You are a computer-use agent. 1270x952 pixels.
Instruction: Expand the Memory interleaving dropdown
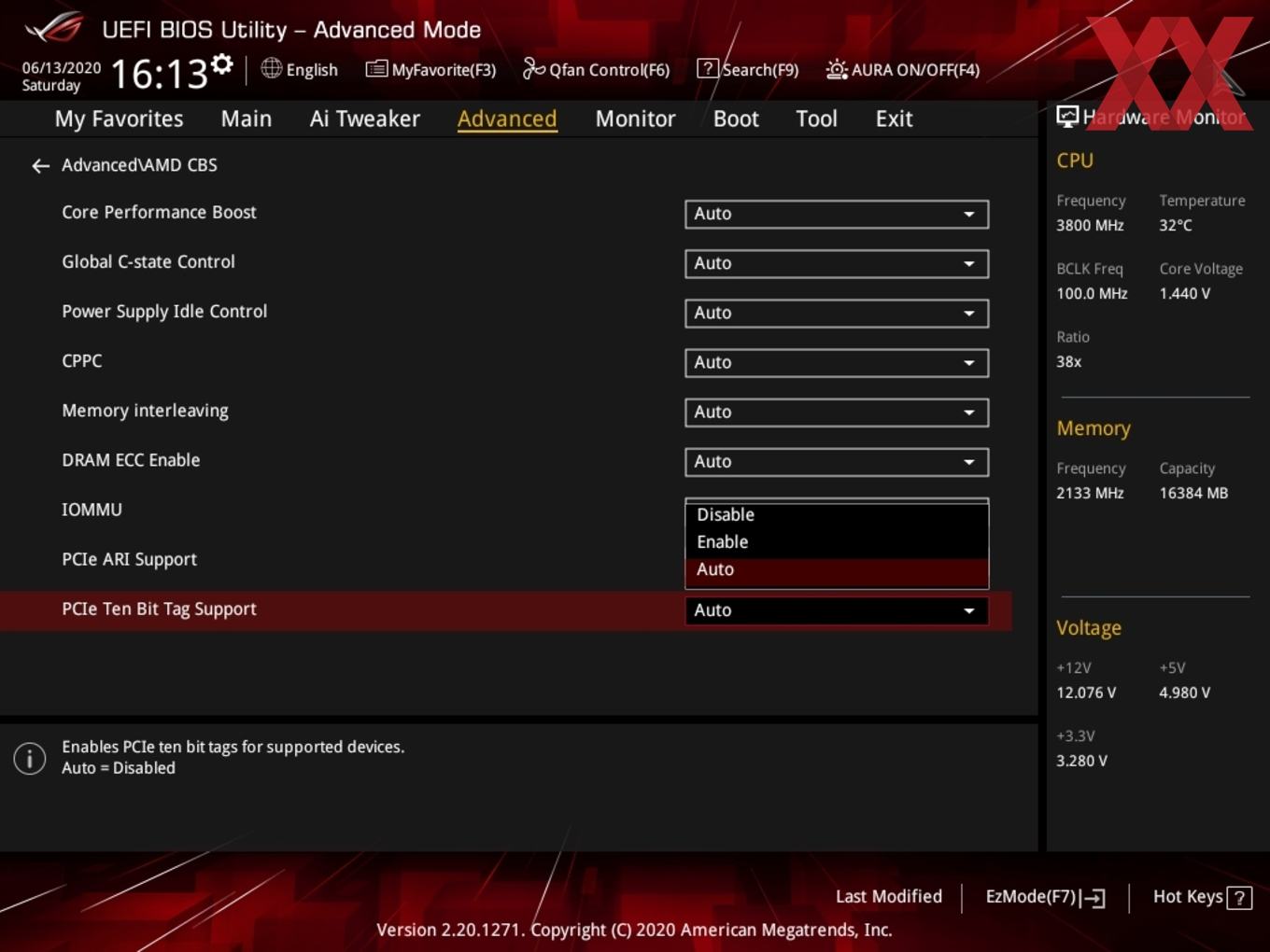(x=837, y=412)
